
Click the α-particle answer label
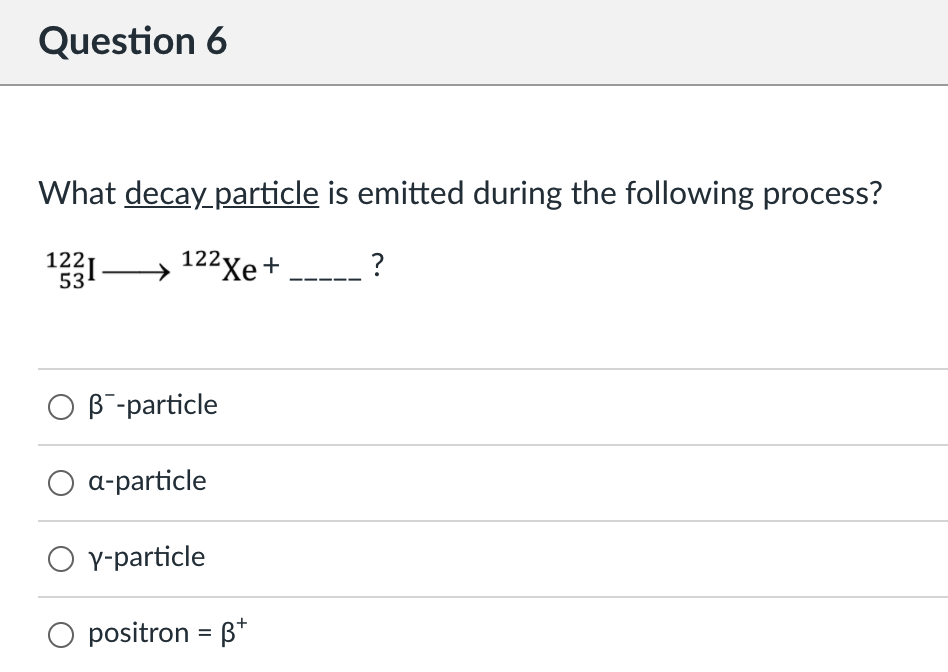point(146,481)
